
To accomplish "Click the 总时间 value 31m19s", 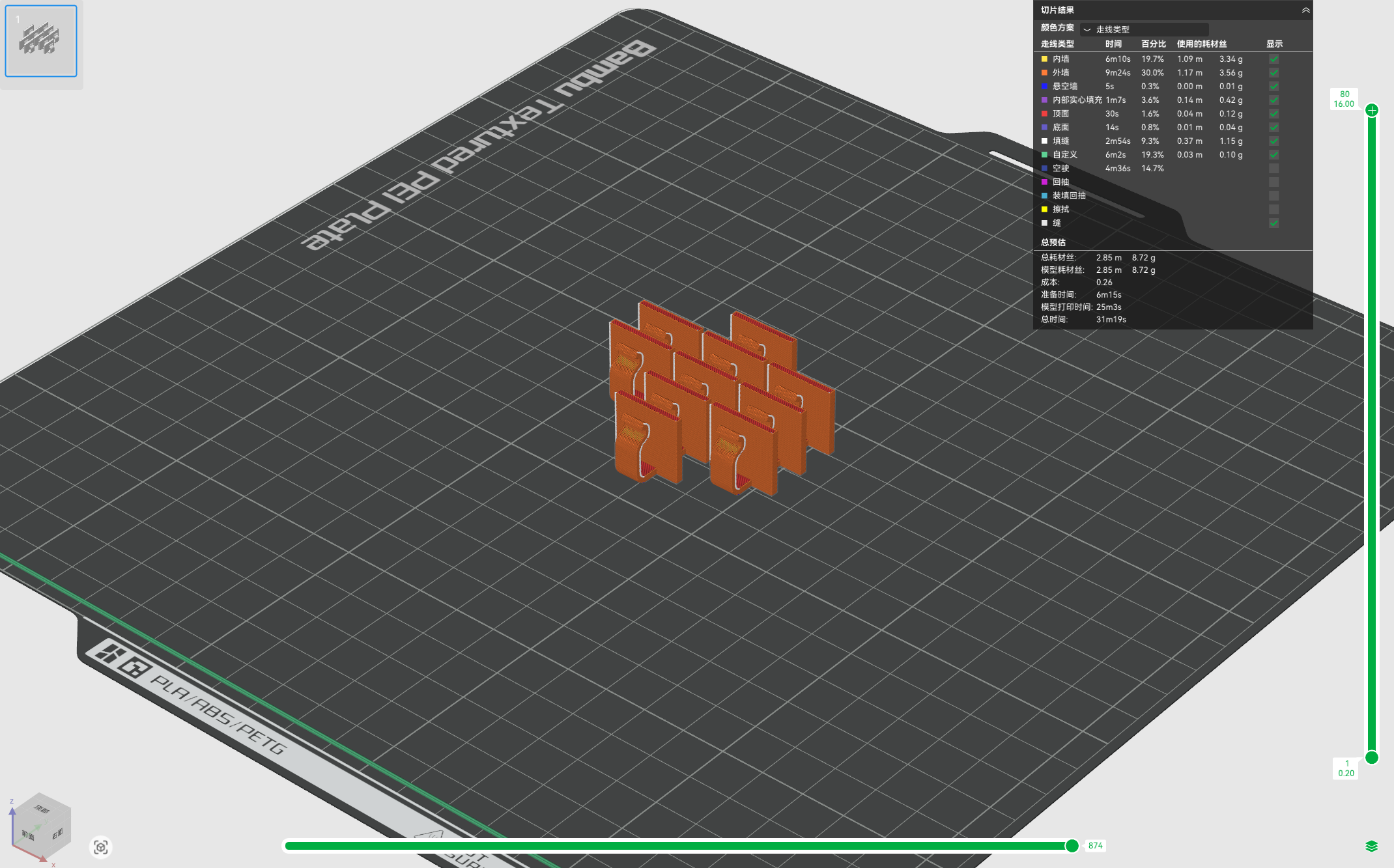I will [1111, 320].
